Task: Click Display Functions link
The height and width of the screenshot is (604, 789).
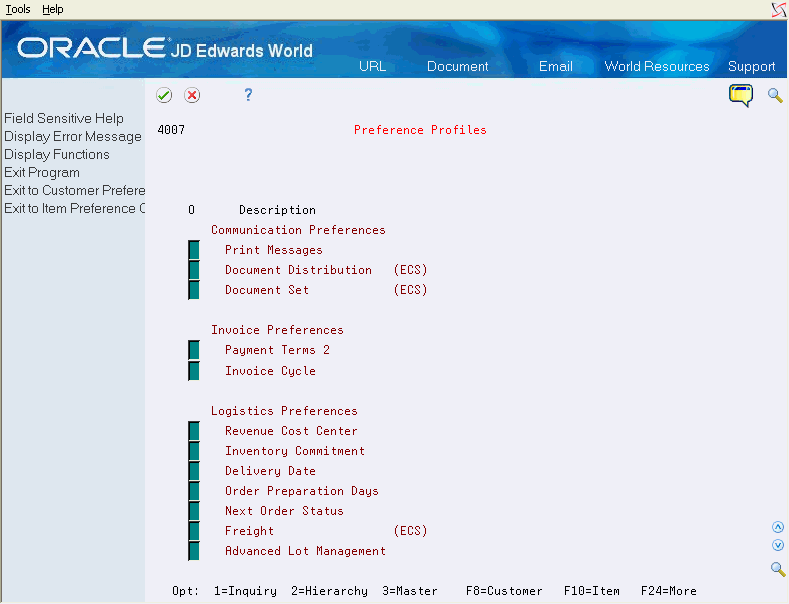Action: pyautogui.click(x=57, y=155)
